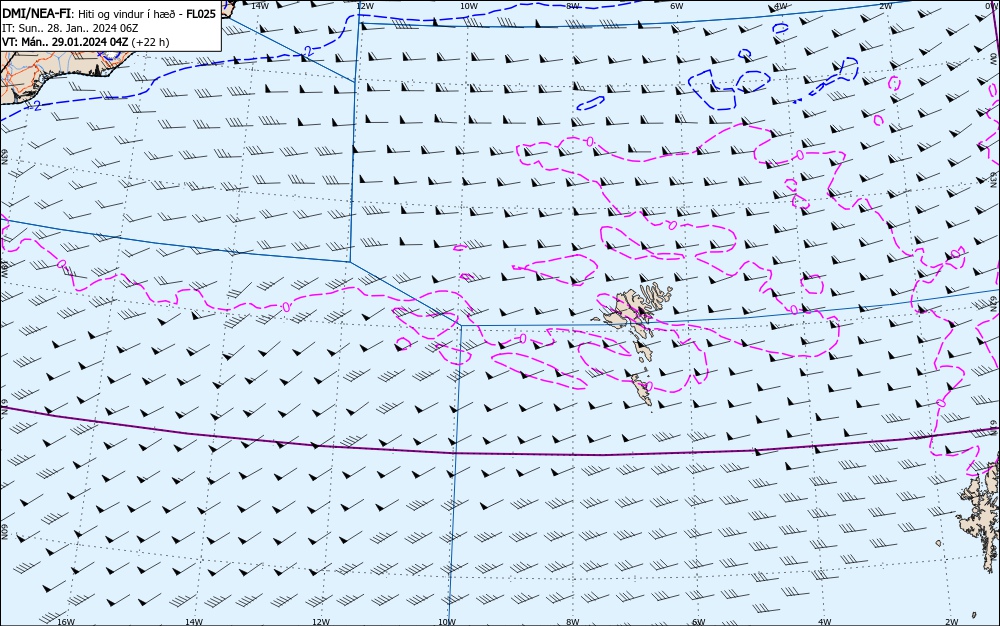The width and height of the screenshot is (1000, 626).
Task: Click the '60N' latitude label on the left edge
Action: [4, 532]
